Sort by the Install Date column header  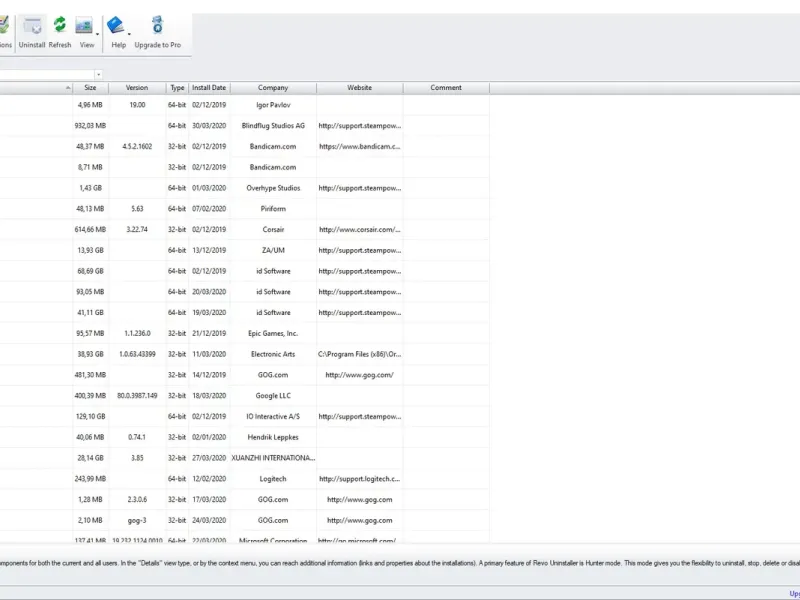pyautogui.click(x=209, y=88)
